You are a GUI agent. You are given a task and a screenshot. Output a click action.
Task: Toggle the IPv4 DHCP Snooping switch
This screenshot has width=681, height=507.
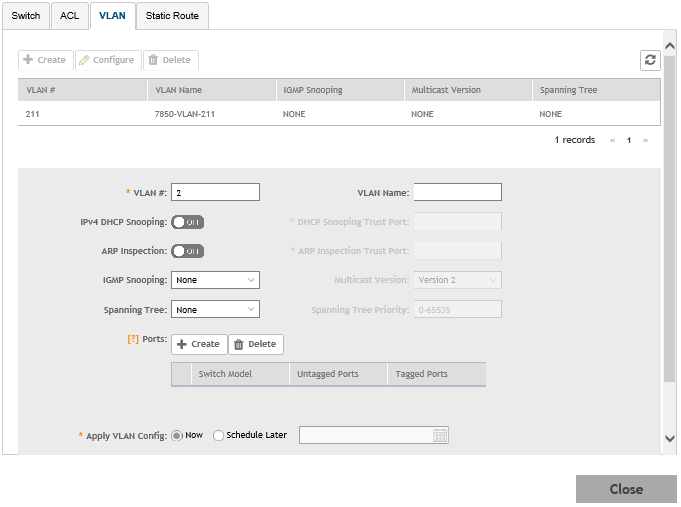tap(188, 222)
